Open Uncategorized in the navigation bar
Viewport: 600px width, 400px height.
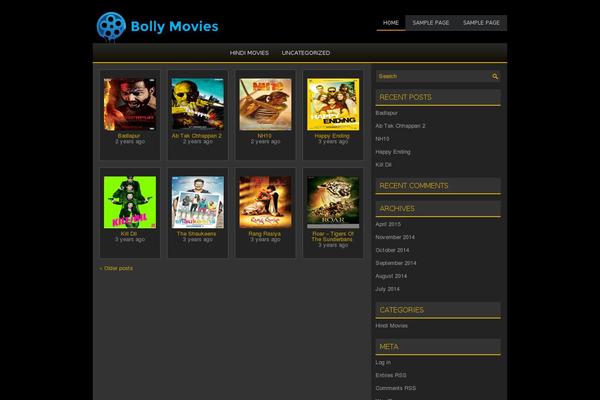point(306,53)
